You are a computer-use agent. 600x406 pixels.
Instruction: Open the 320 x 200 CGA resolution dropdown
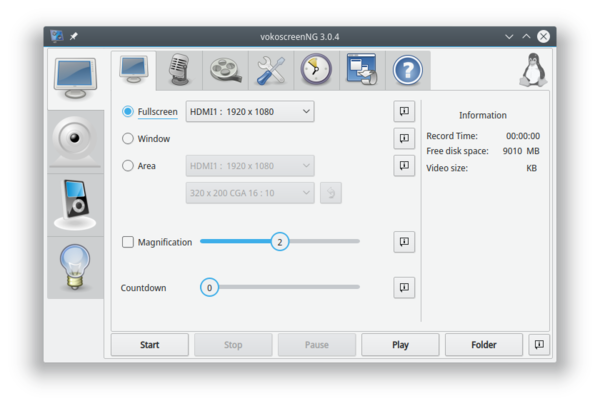click(250, 193)
